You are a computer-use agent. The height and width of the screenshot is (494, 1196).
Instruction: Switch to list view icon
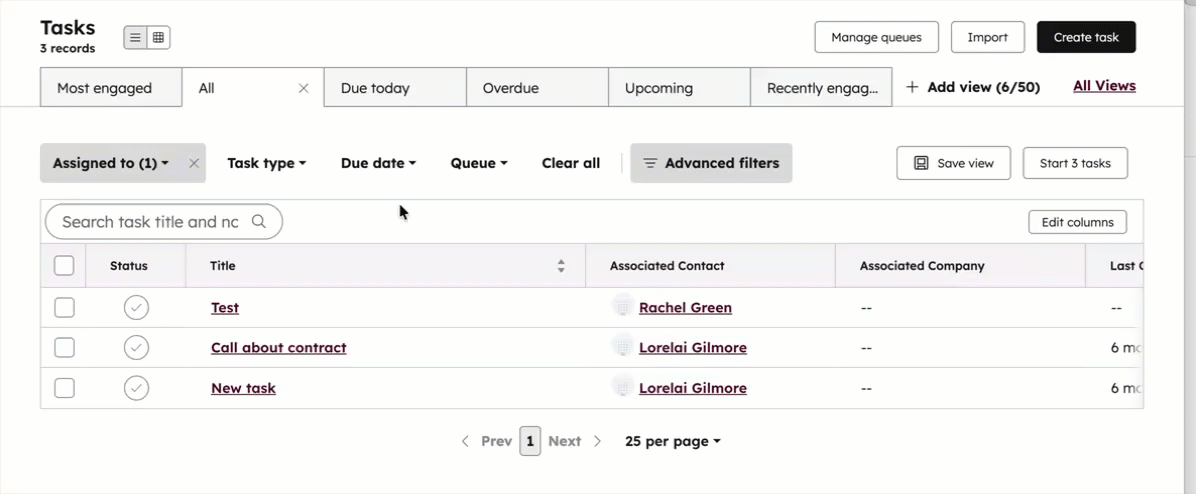pos(136,37)
